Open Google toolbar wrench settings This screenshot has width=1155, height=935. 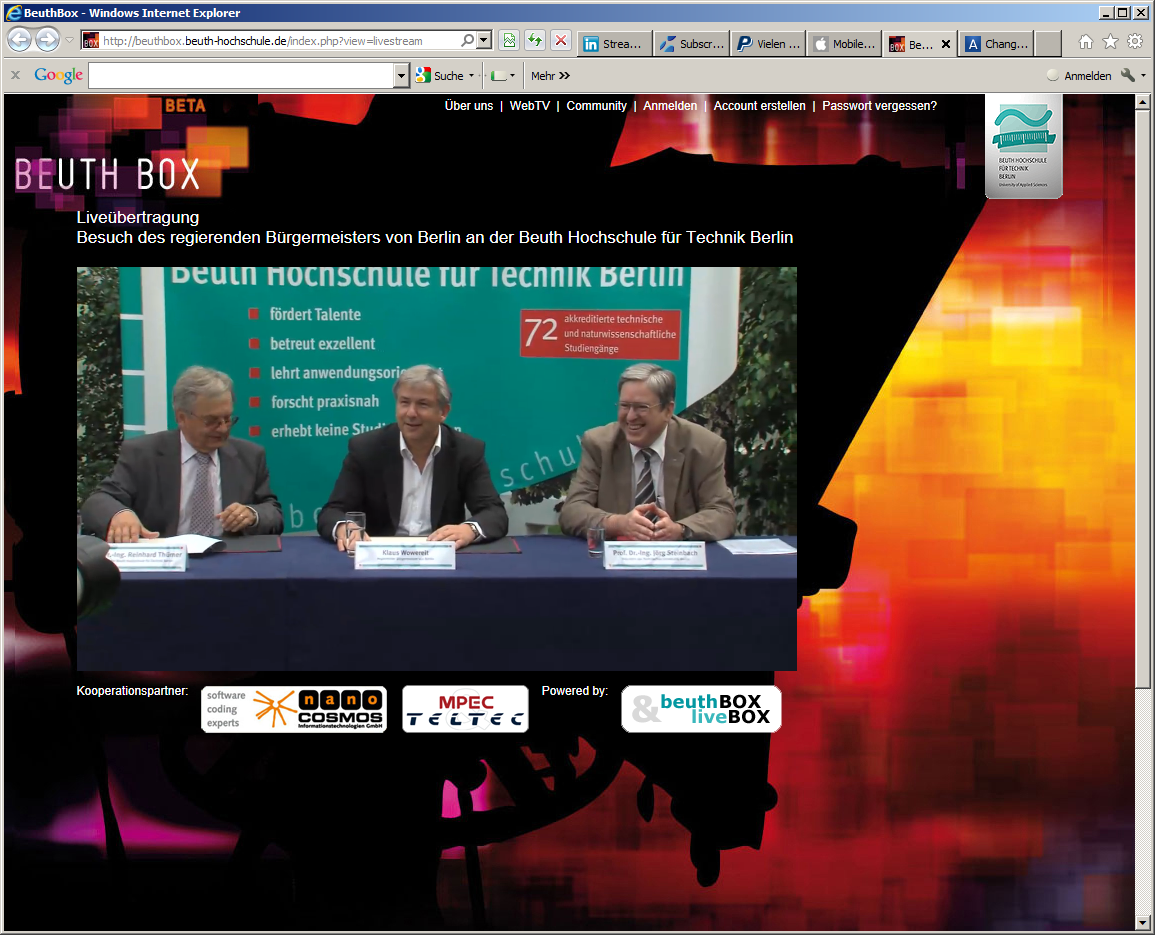point(1128,76)
